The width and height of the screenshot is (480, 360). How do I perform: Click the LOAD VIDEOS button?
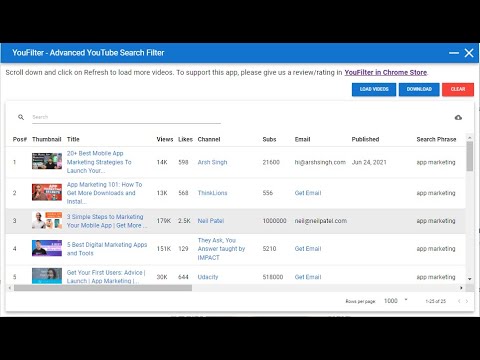click(374, 89)
